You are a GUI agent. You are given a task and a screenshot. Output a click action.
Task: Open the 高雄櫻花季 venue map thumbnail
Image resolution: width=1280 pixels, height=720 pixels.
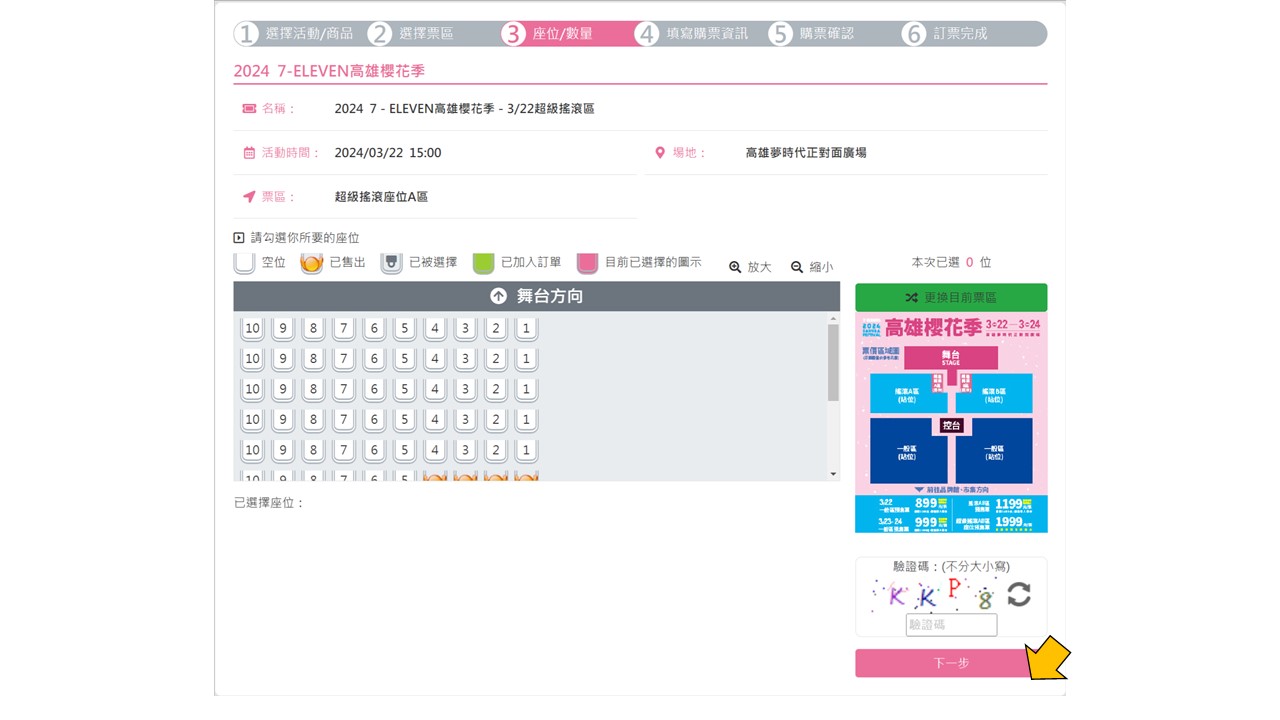click(951, 422)
